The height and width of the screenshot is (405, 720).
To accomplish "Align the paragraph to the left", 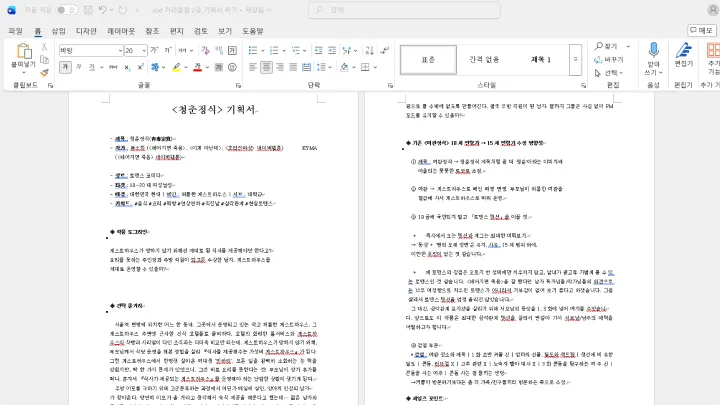I will pyautogui.click(x=253, y=68).
